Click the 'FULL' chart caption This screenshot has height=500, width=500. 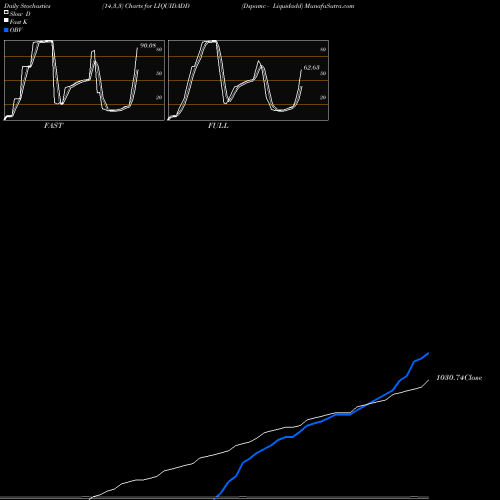218,126
